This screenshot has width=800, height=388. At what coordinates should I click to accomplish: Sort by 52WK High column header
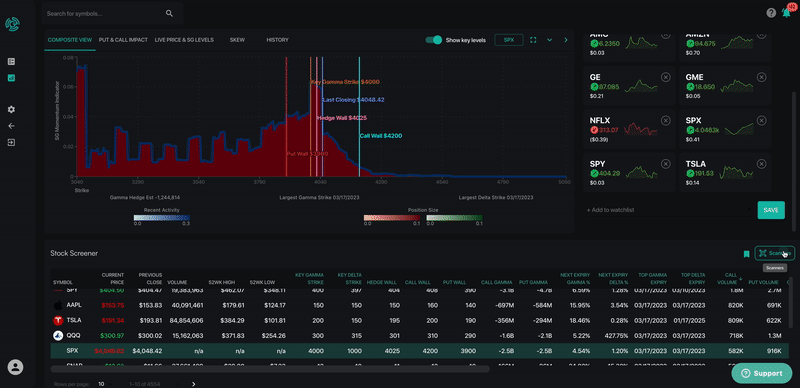click(x=221, y=282)
